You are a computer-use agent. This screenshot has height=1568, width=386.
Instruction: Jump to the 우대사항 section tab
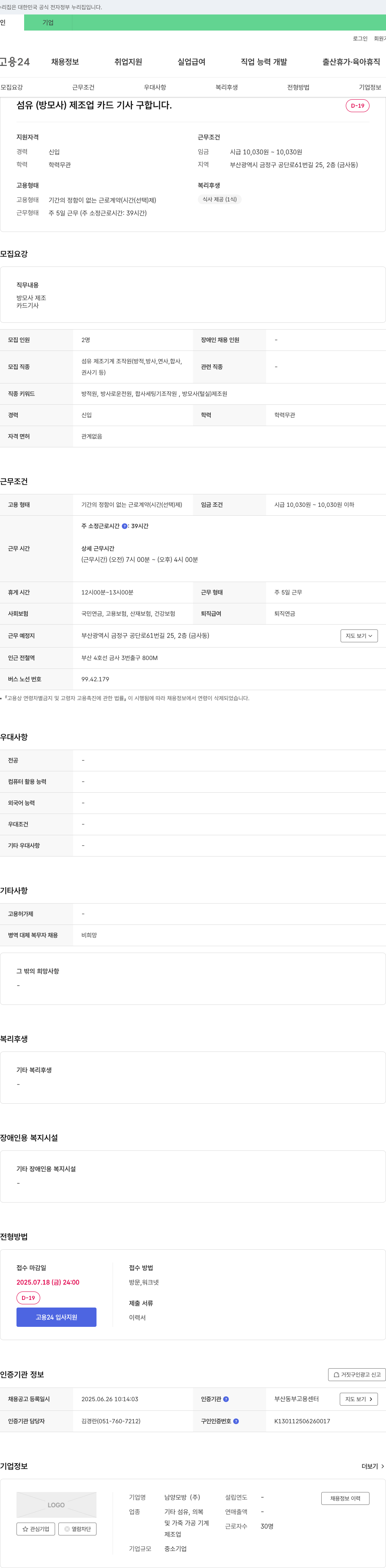[155, 87]
